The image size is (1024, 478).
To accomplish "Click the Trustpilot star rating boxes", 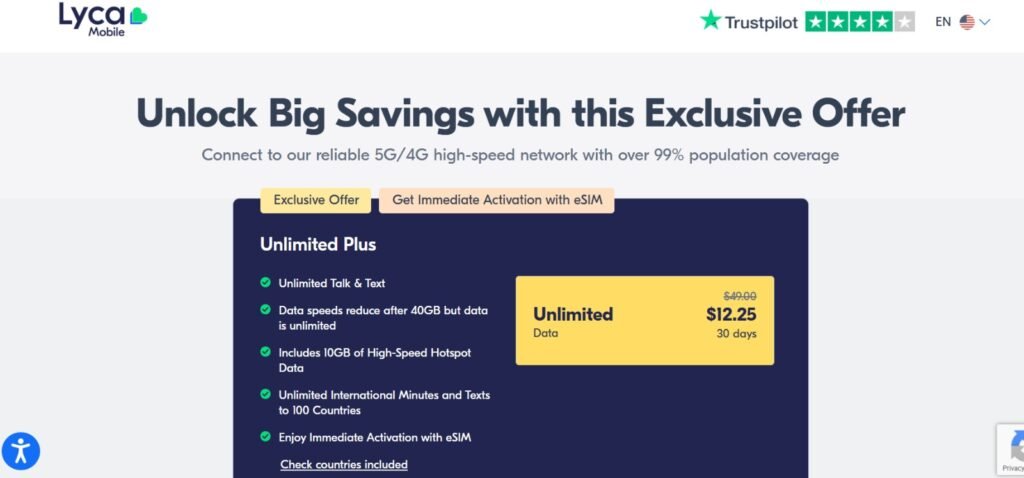I will tap(859, 21).
